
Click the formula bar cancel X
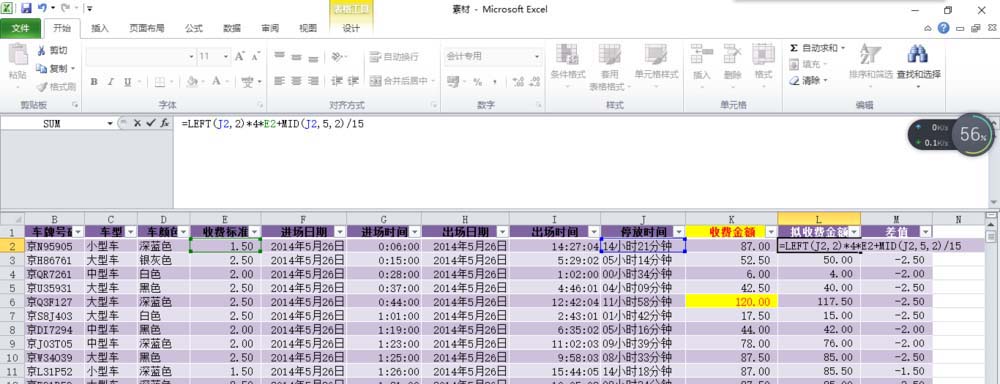tap(137, 123)
